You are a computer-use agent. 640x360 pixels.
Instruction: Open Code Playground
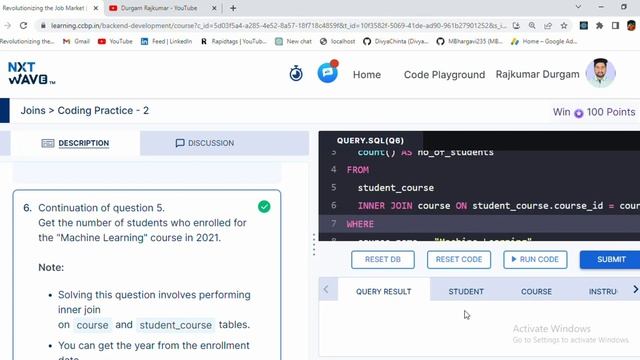tap(444, 75)
